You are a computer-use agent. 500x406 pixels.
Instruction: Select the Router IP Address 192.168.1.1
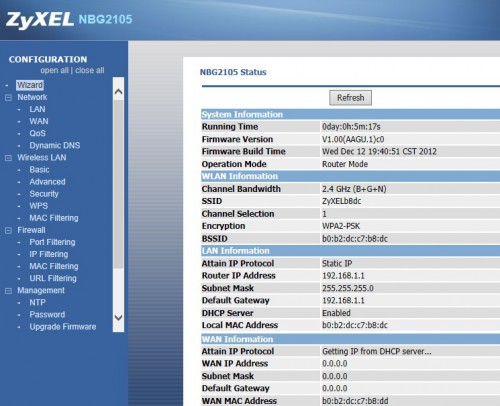(343, 276)
